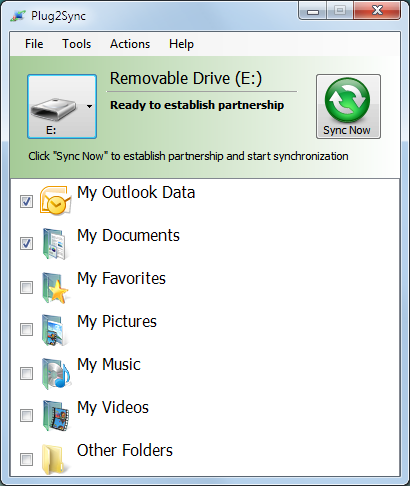Click the My Favorites star folder icon
Viewport: 410px width, 486px height.
pyautogui.click(x=56, y=287)
